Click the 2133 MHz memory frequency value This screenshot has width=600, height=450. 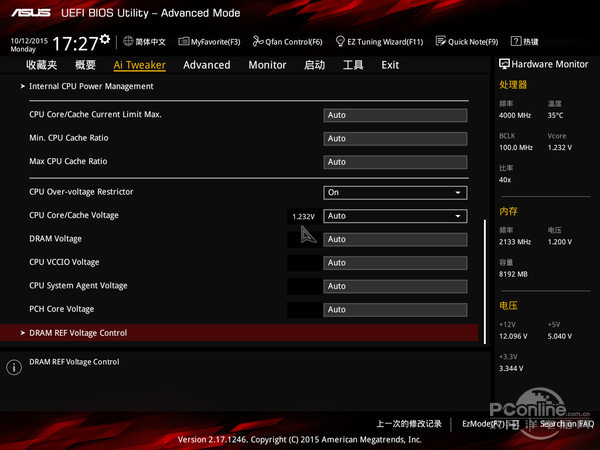point(515,242)
